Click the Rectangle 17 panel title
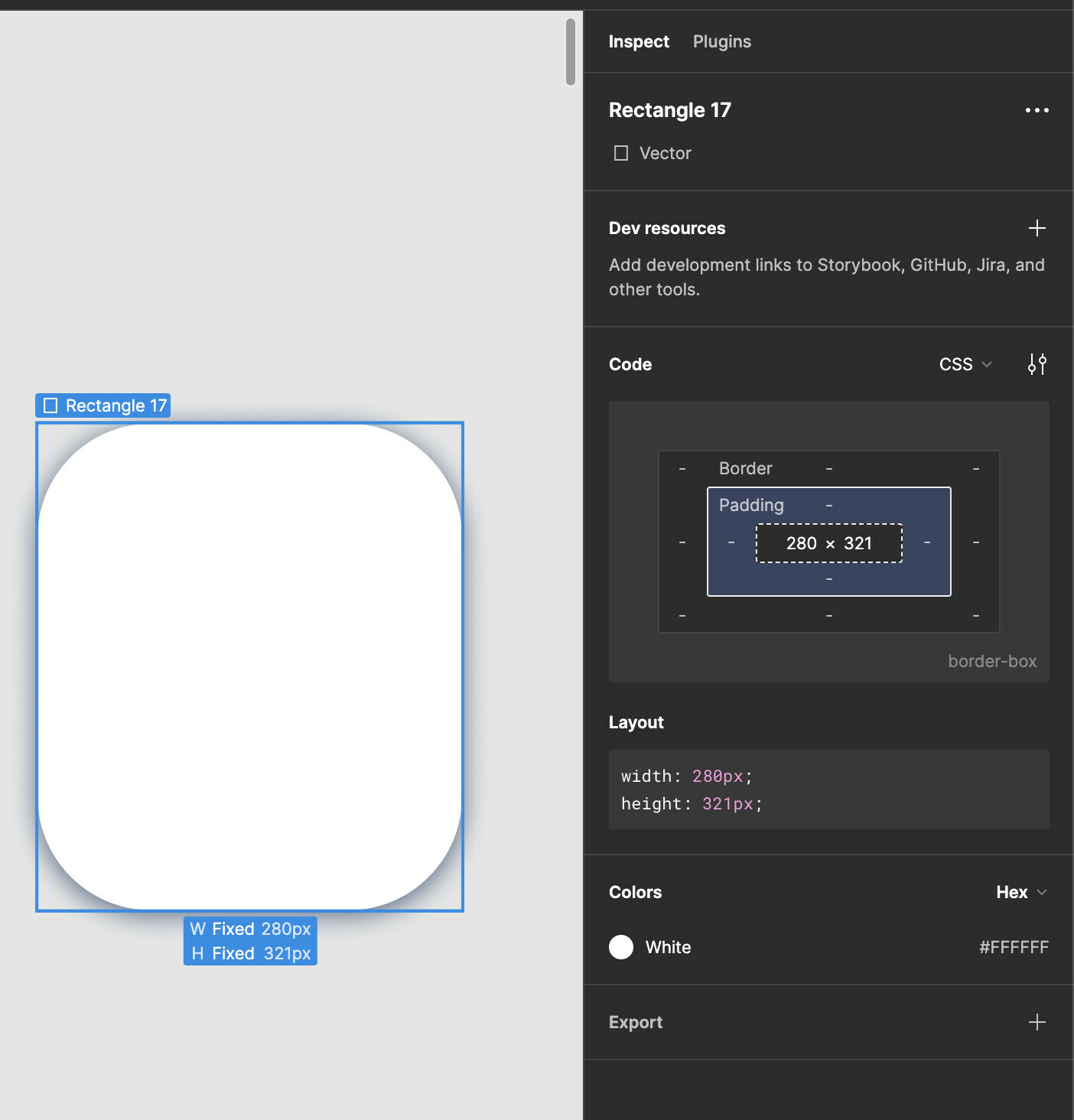 (x=670, y=110)
